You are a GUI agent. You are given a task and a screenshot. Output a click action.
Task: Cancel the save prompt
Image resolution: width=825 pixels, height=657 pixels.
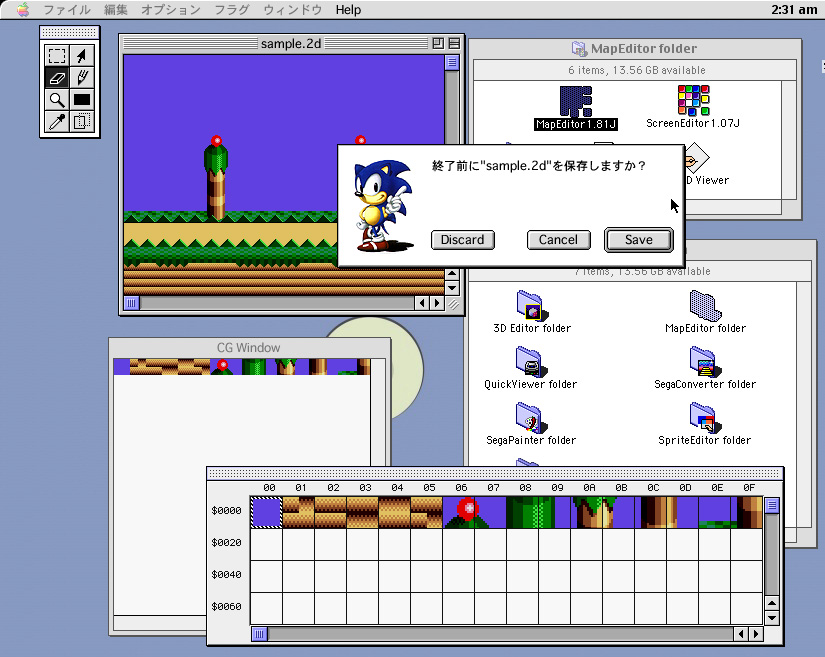coord(558,240)
